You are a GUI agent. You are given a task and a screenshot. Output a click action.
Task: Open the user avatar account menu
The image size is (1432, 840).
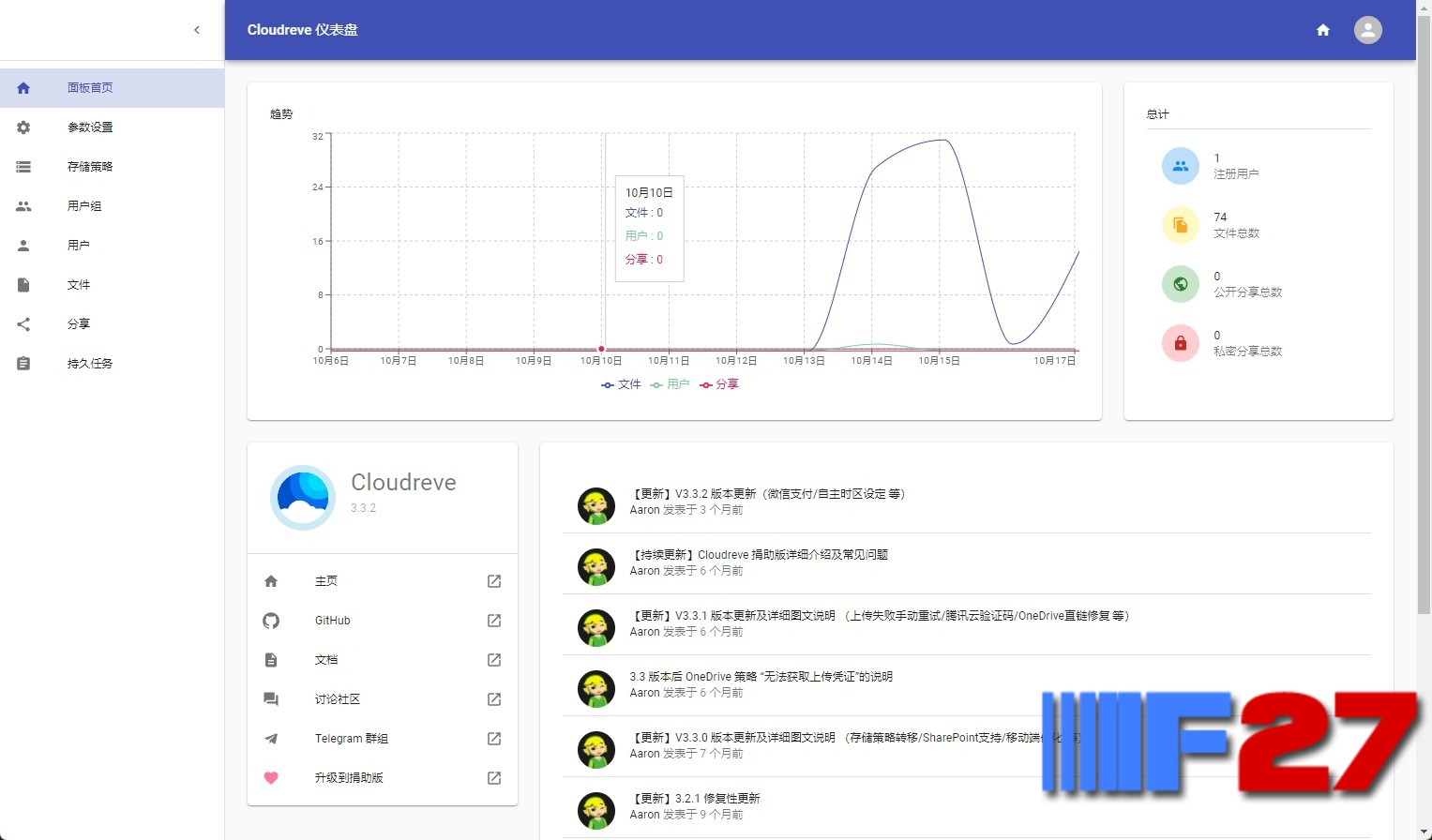(x=1368, y=30)
